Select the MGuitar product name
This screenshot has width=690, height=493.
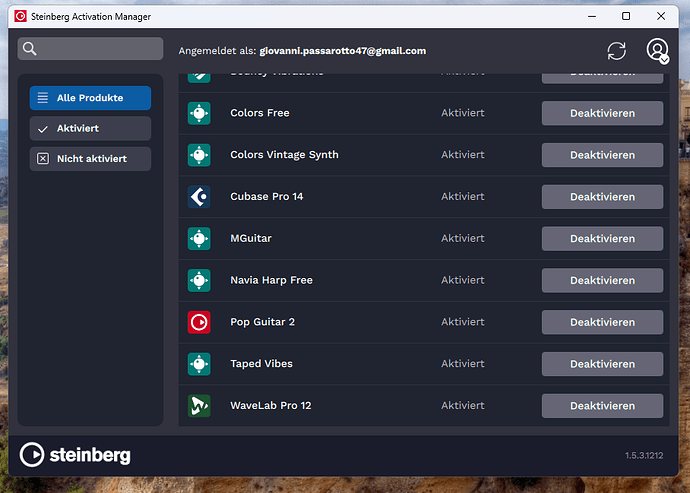coord(251,239)
